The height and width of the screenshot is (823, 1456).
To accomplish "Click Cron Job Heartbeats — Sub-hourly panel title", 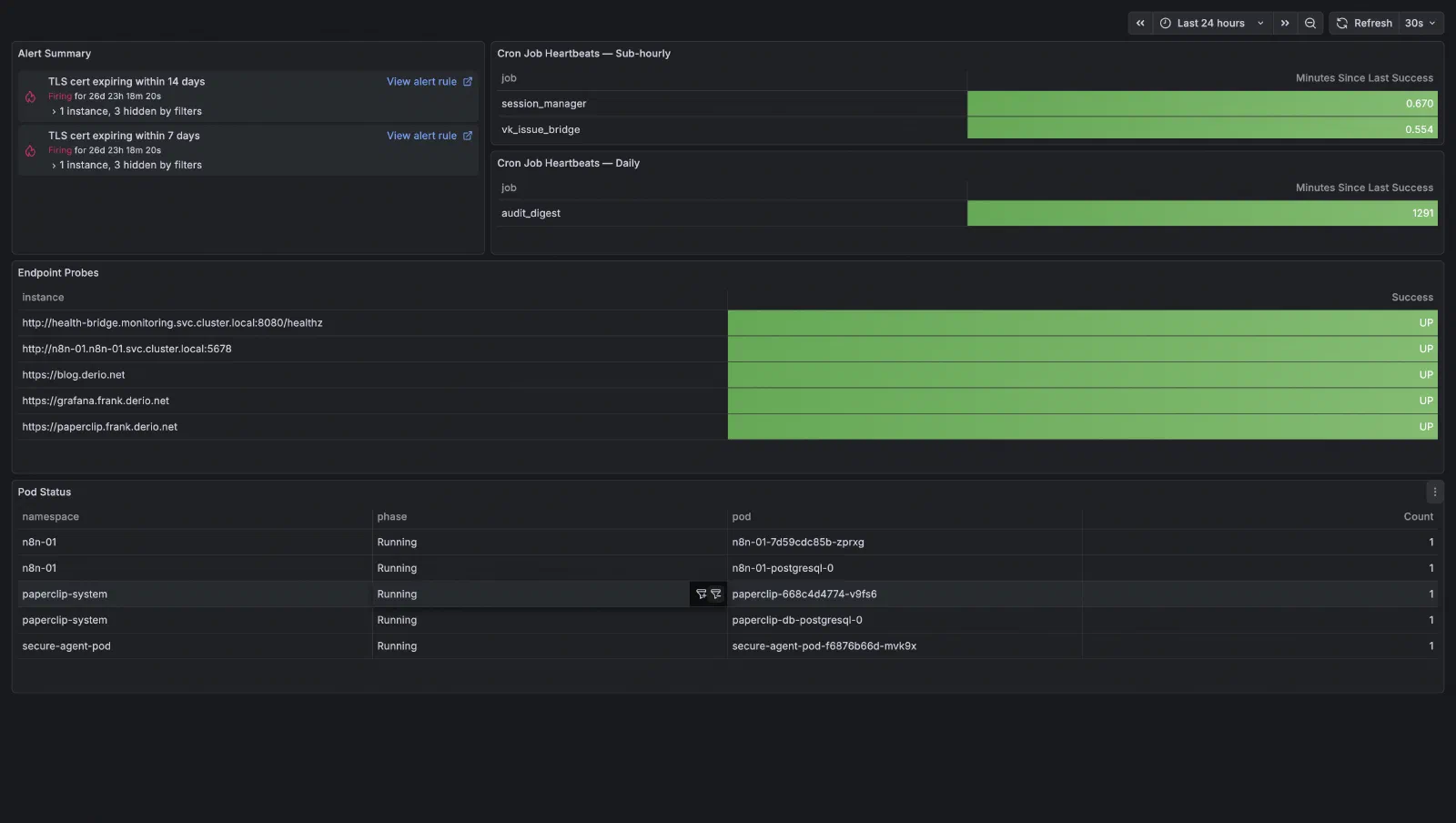I will coord(583,54).
